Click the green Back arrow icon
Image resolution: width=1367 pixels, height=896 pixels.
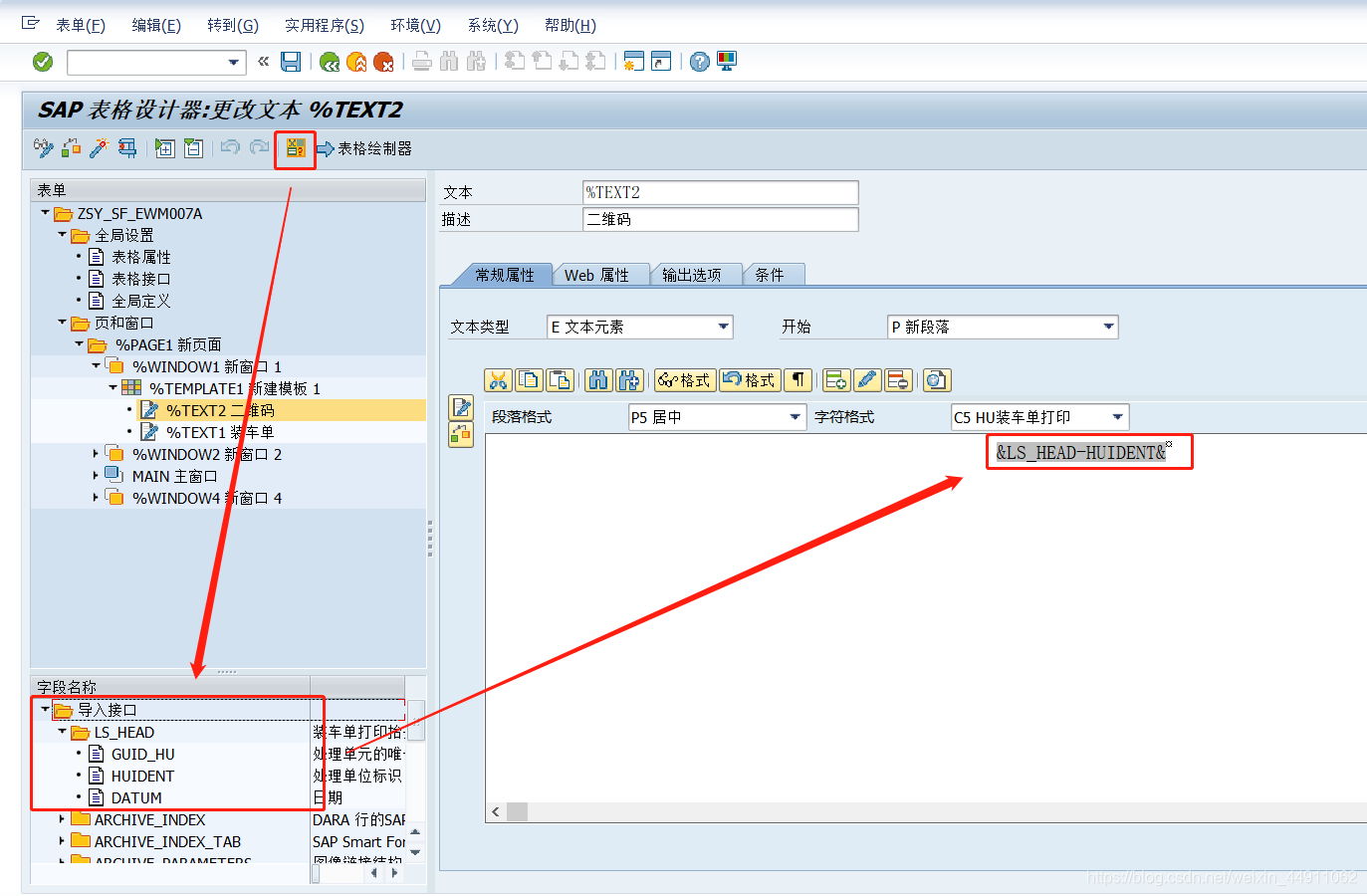(x=330, y=62)
